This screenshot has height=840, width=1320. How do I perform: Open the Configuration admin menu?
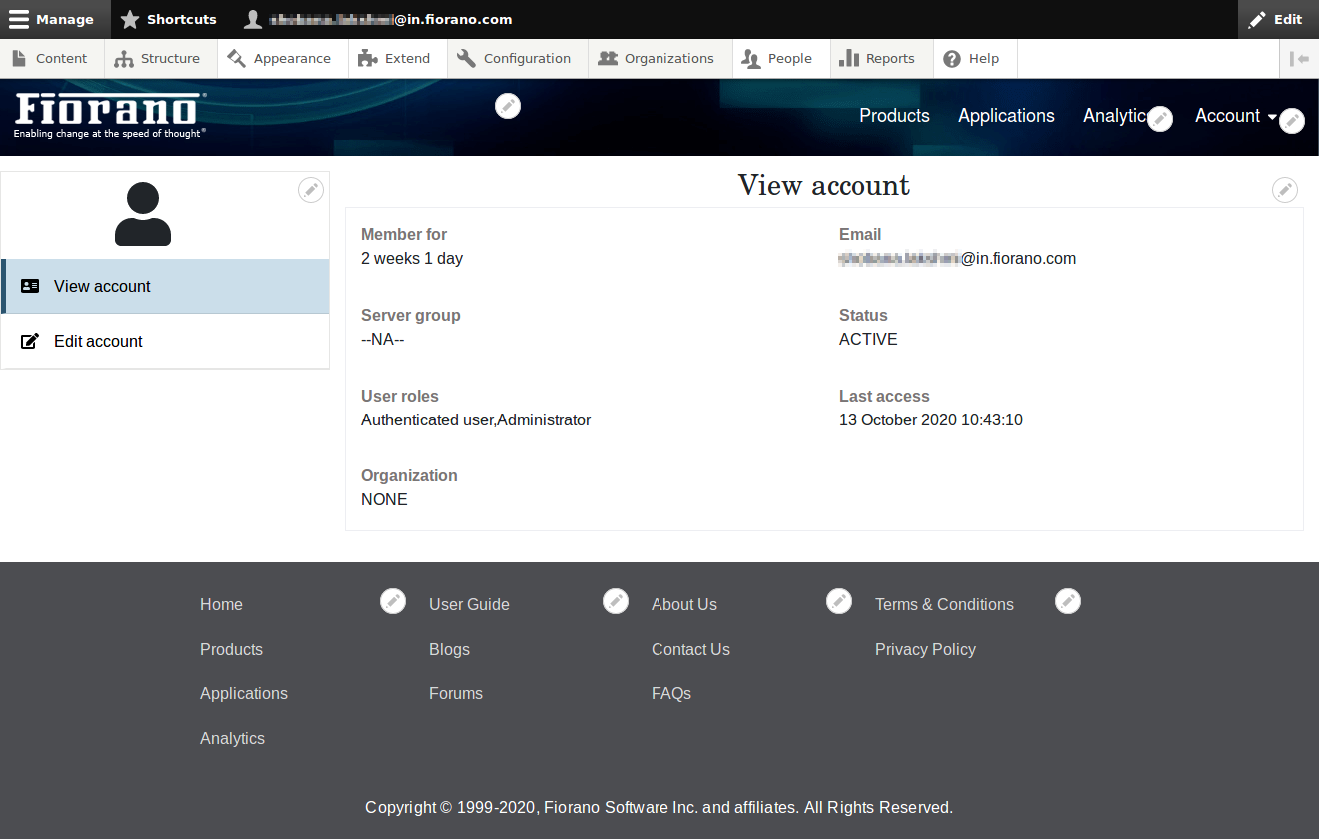tap(515, 59)
